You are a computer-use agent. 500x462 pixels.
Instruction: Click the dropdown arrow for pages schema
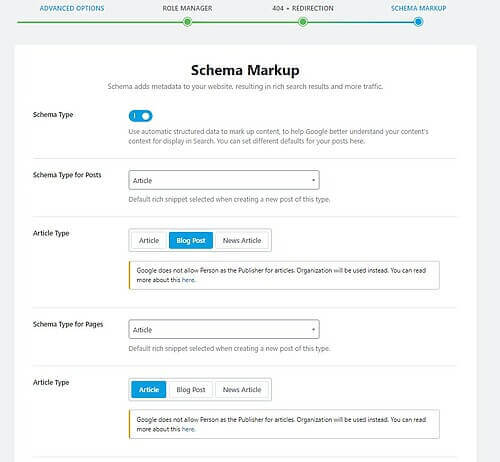pyautogui.click(x=313, y=329)
